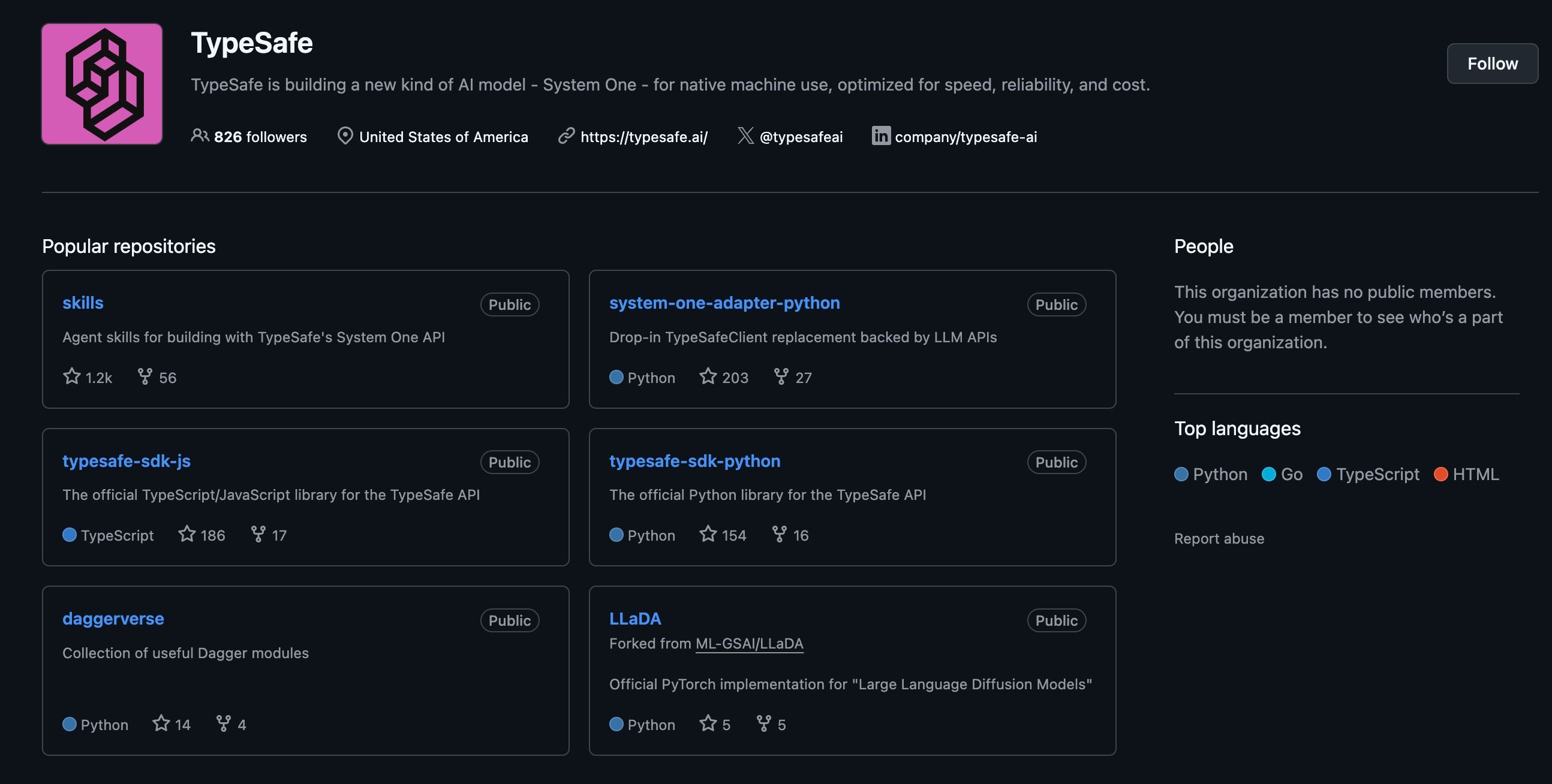This screenshot has width=1552, height=784.
Task: Open the company/typesafe-ai LinkedIn page
Action: click(x=966, y=137)
